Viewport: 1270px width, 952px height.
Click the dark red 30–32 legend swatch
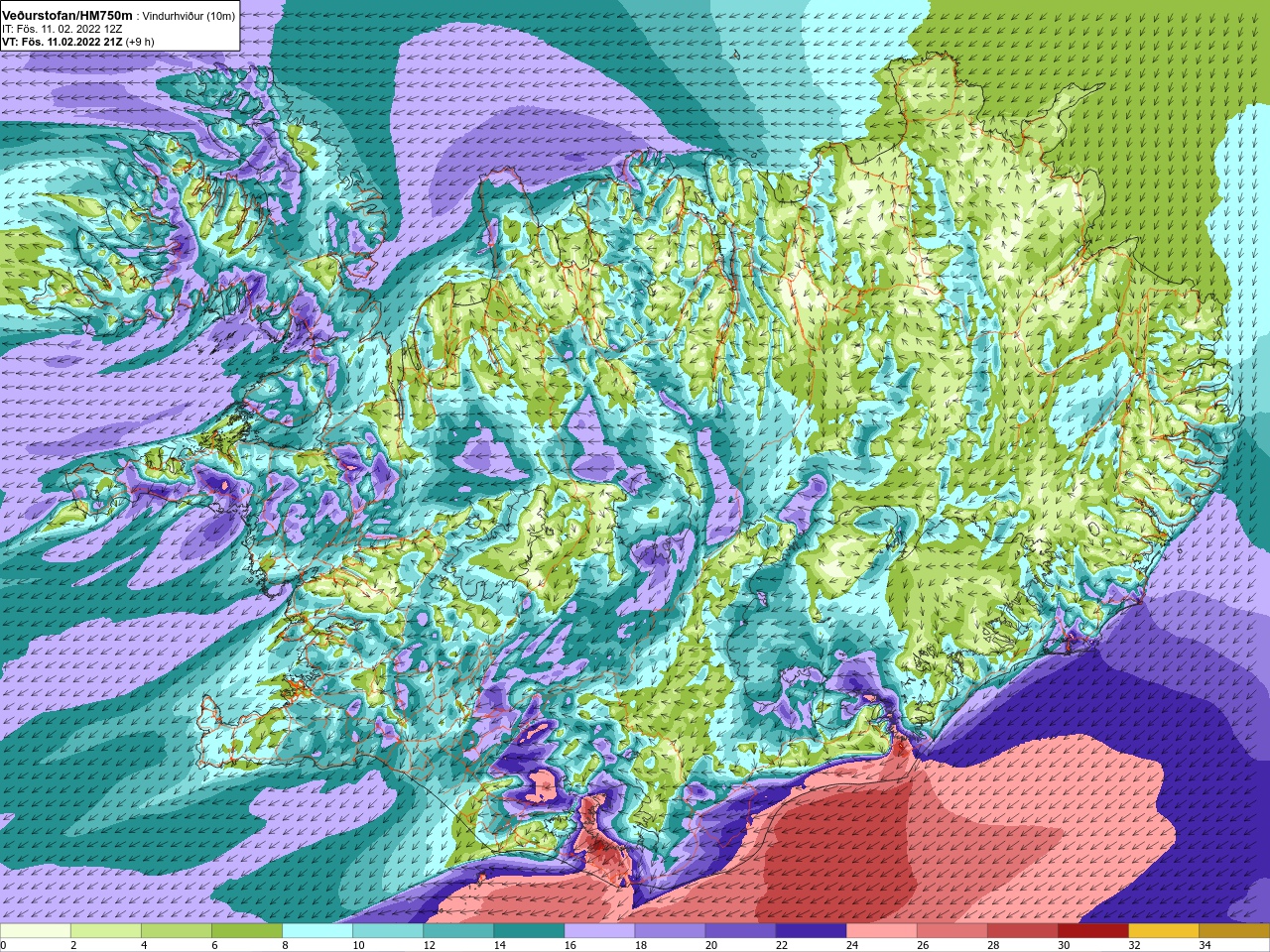point(1092,931)
